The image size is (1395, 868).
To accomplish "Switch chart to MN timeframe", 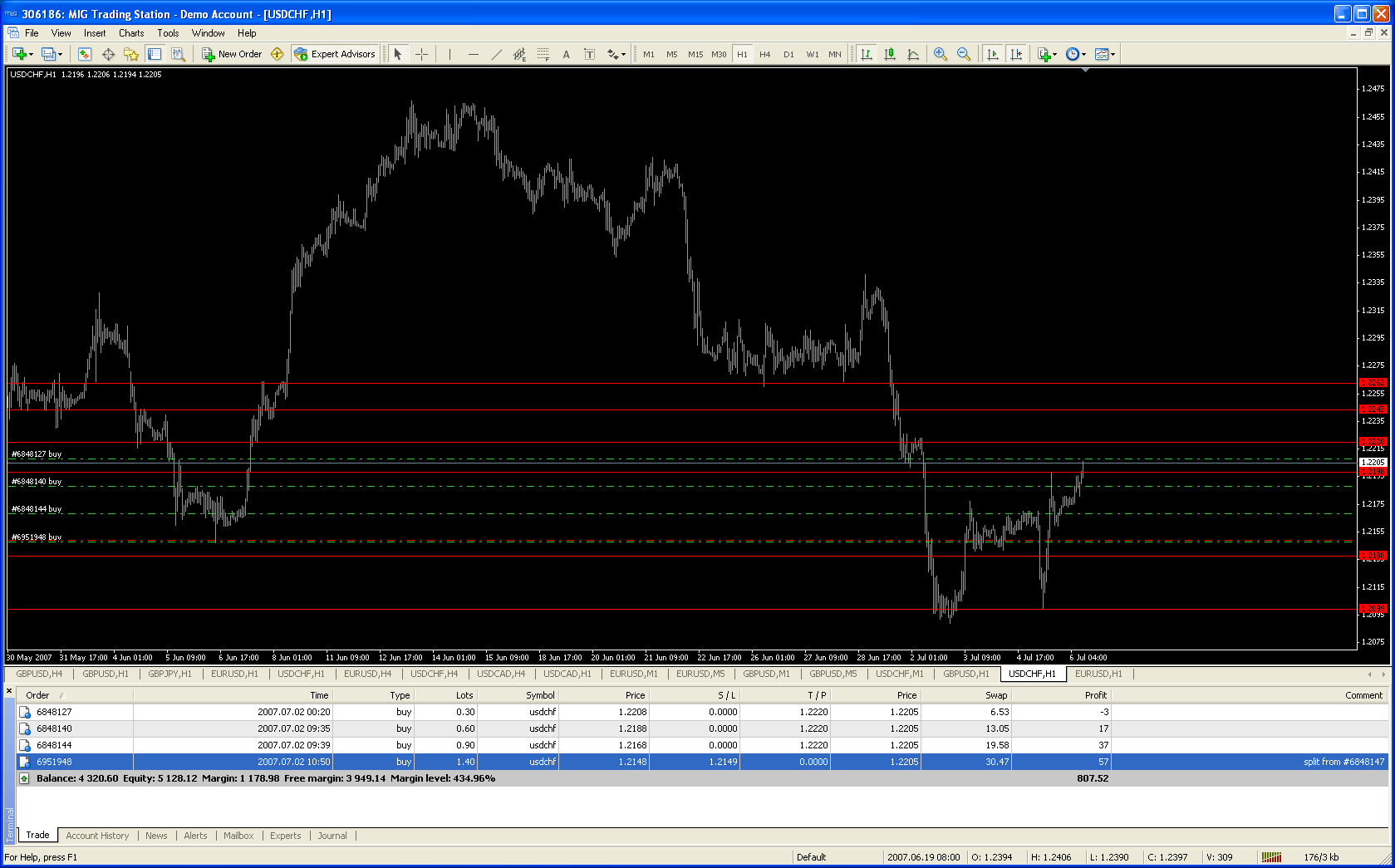I will [835, 54].
